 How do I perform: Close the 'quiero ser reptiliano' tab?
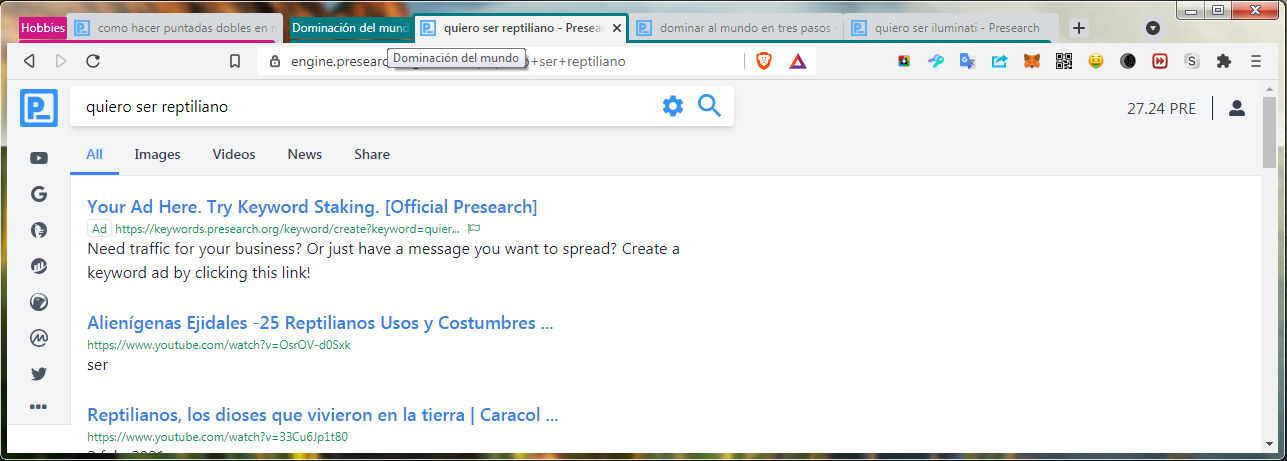point(616,28)
